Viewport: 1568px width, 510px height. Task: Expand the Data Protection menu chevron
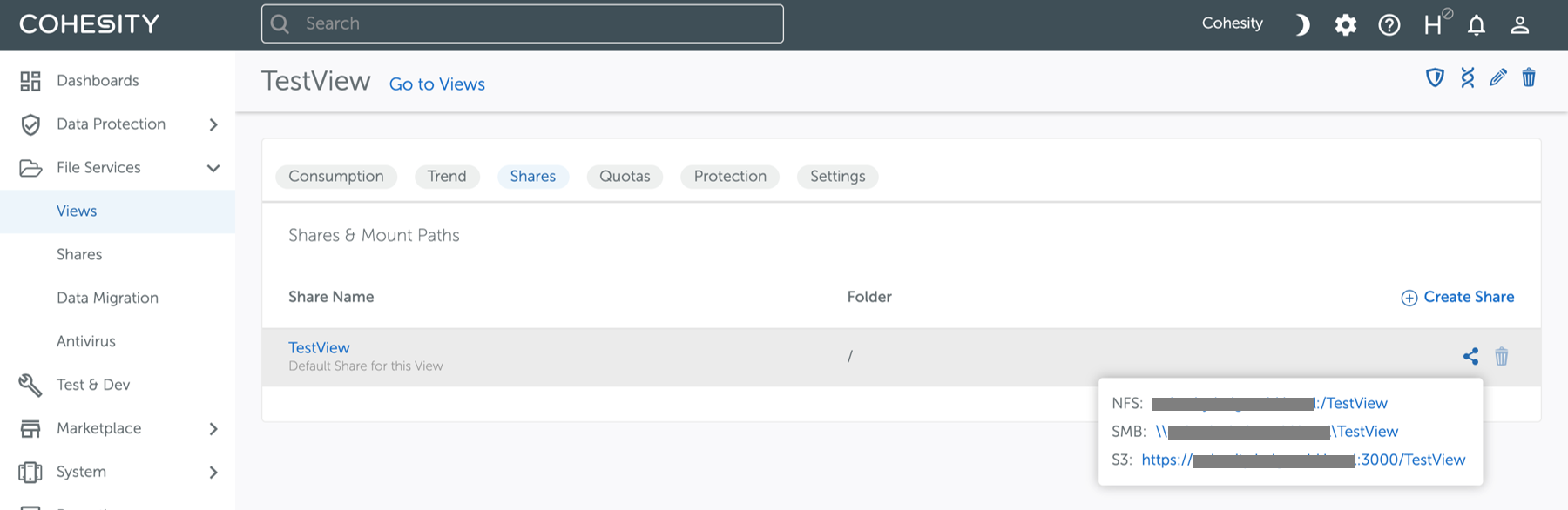click(213, 124)
